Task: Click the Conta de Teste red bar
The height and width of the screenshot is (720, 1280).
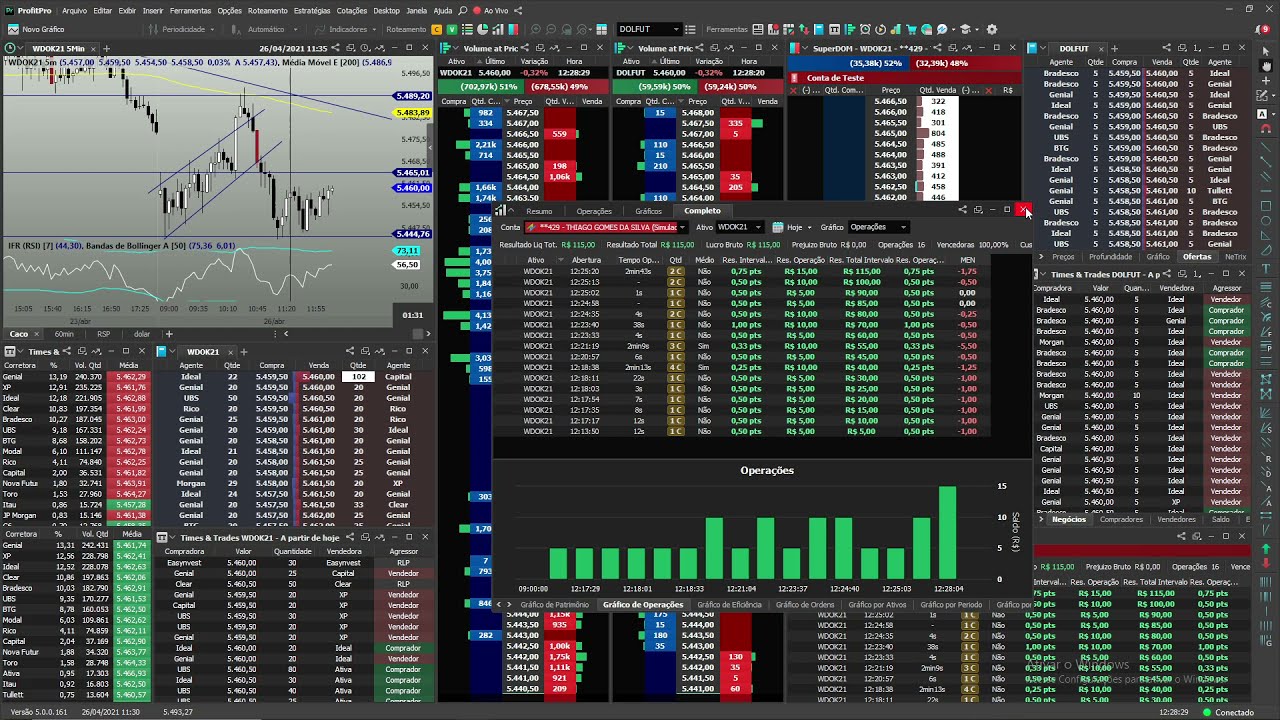Action: 902,78
